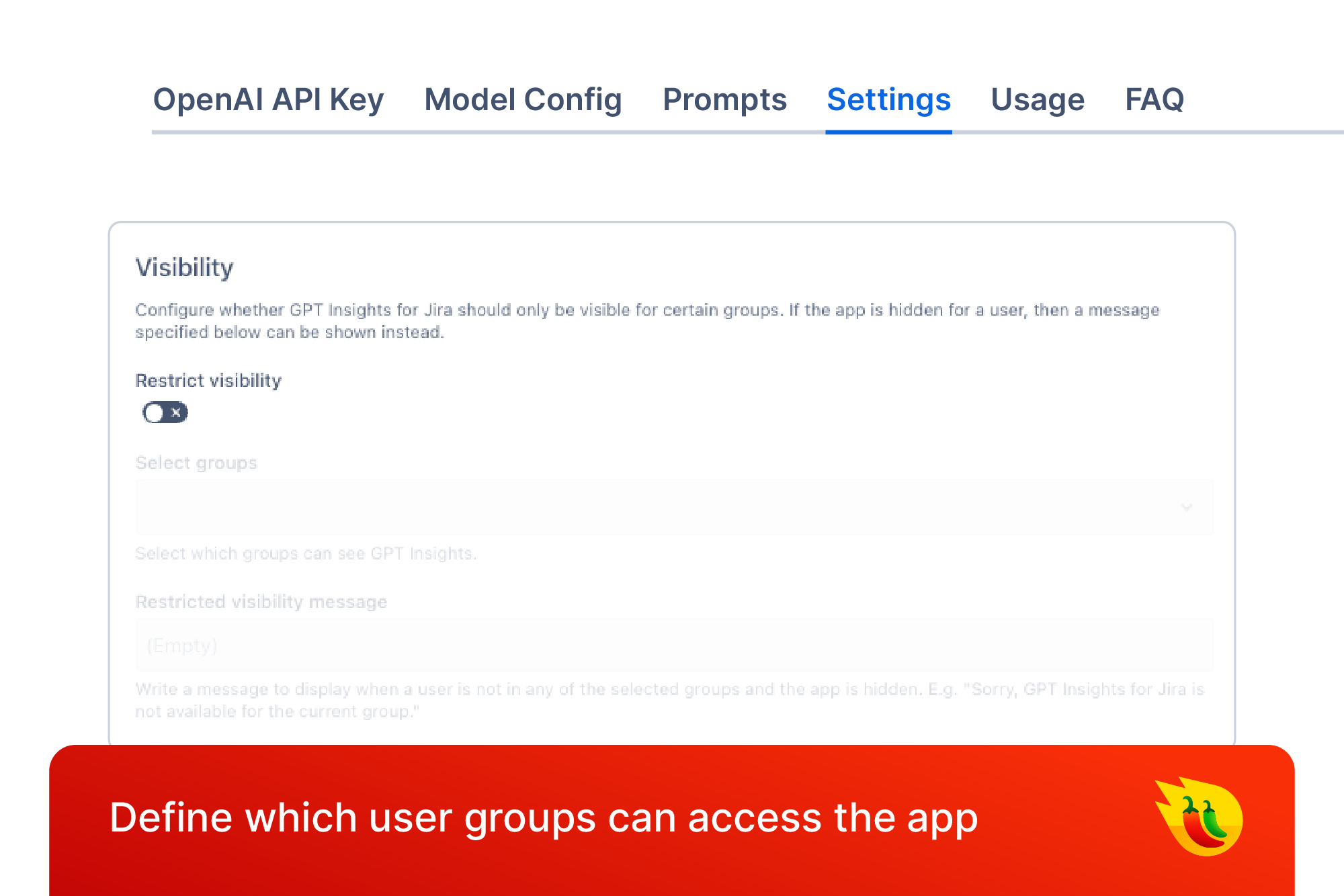Click the red banner caption text
Viewport: 1344px width, 896px height.
point(543,818)
